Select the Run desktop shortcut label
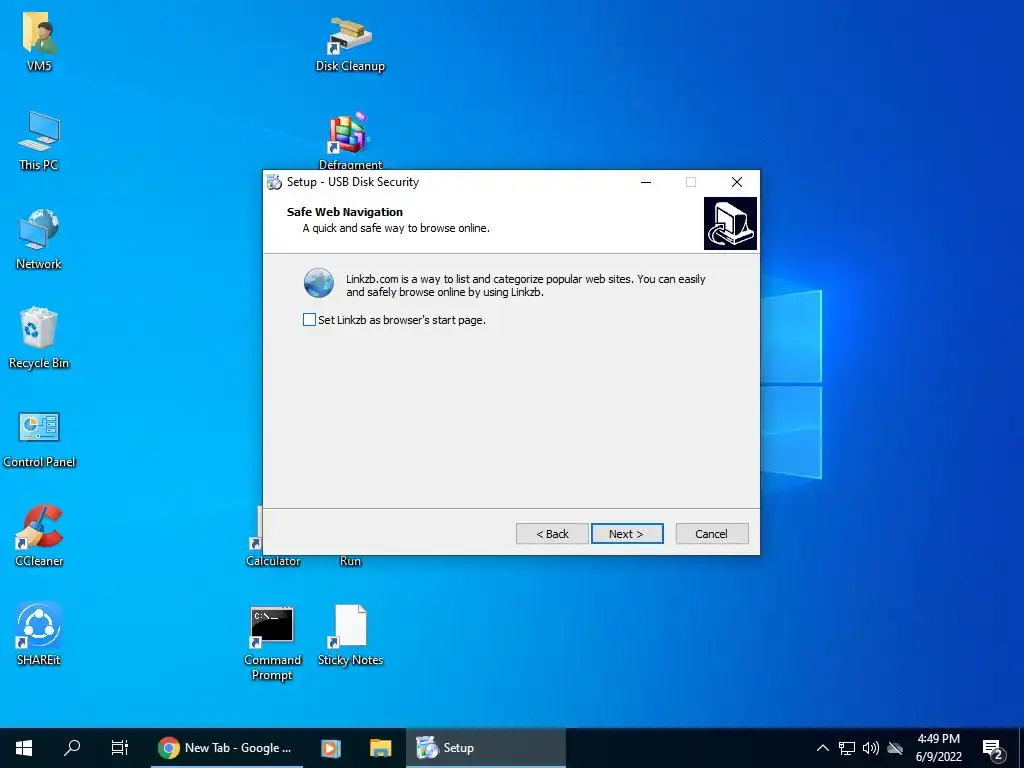The height and width of the screenshot is (768, 1024). 350,561
